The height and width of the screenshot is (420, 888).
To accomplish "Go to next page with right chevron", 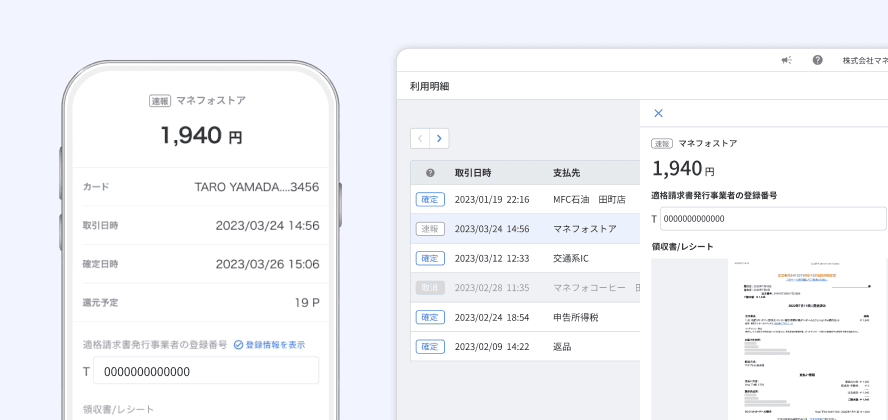I will (439, 138).
